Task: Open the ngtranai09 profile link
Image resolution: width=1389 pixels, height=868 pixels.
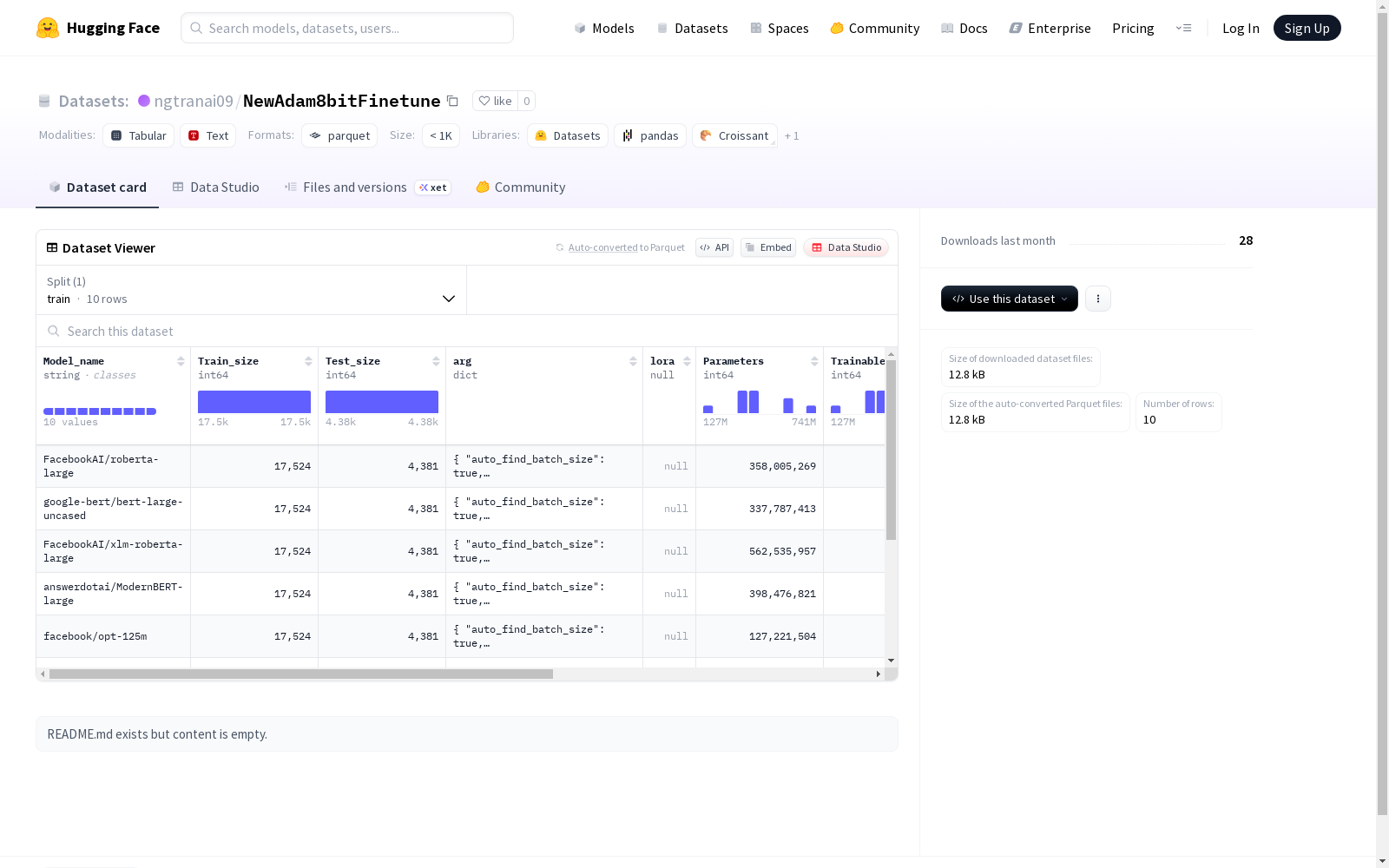Action: pos(194,101)
